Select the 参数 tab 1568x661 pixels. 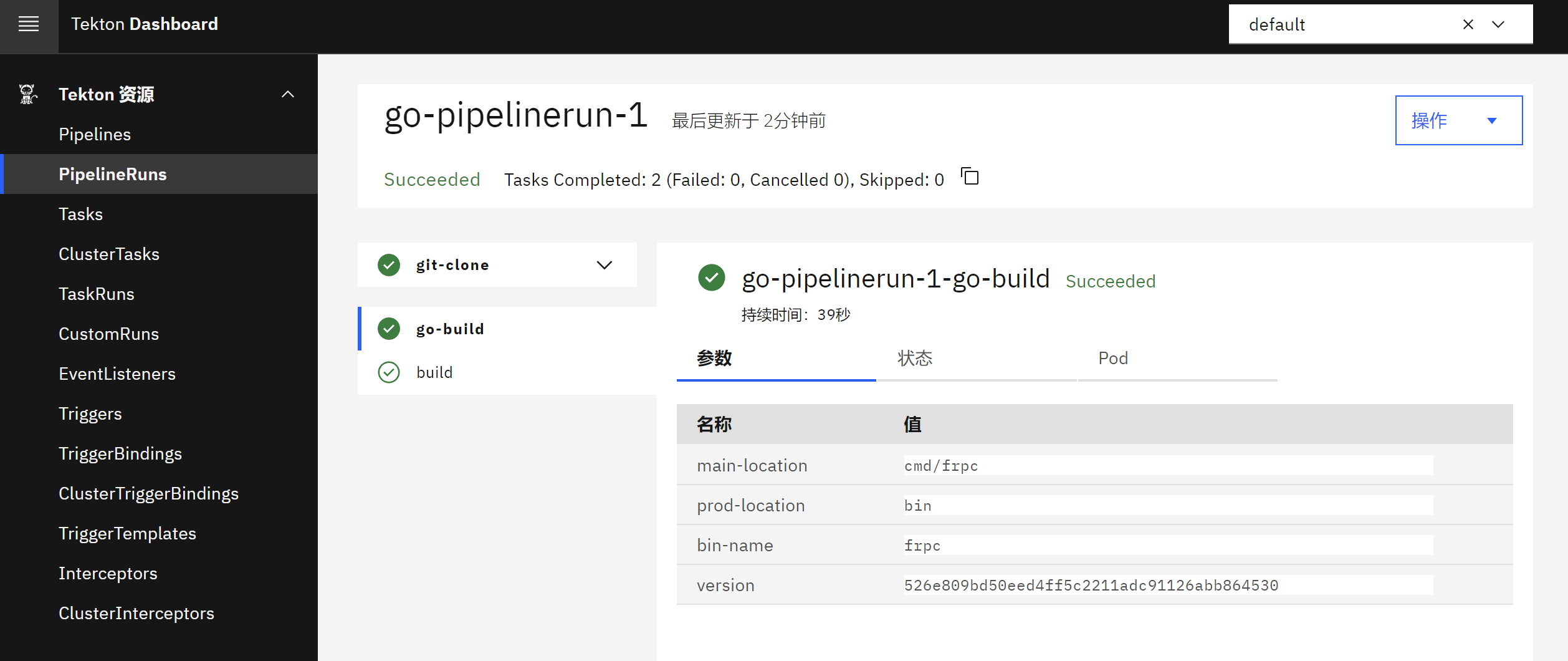pyautogui.click(x=714, y=359)
